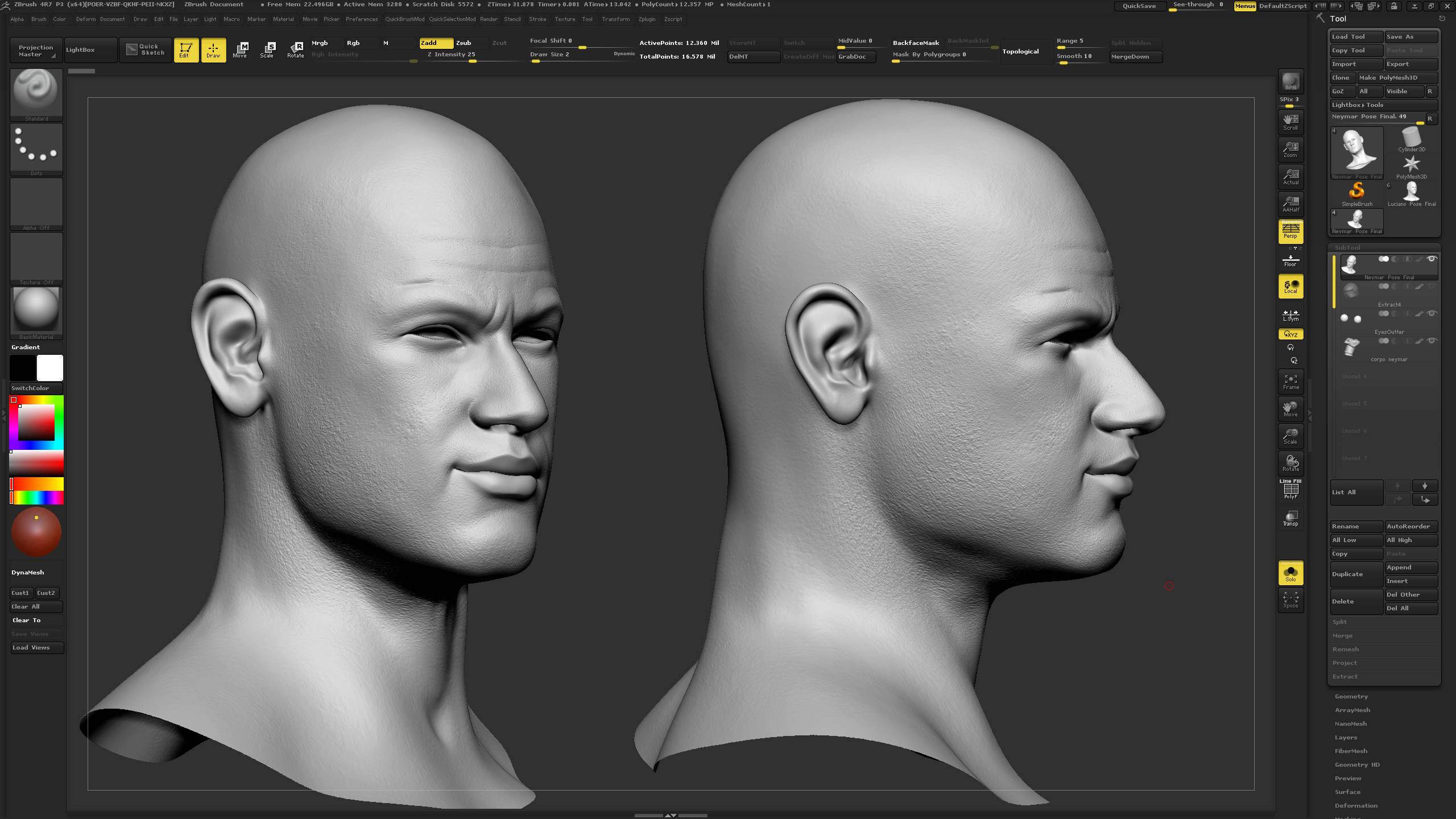
Task: Toggle Persp perspective mode
Action: pyautogui.click(x=1290, y=231)
